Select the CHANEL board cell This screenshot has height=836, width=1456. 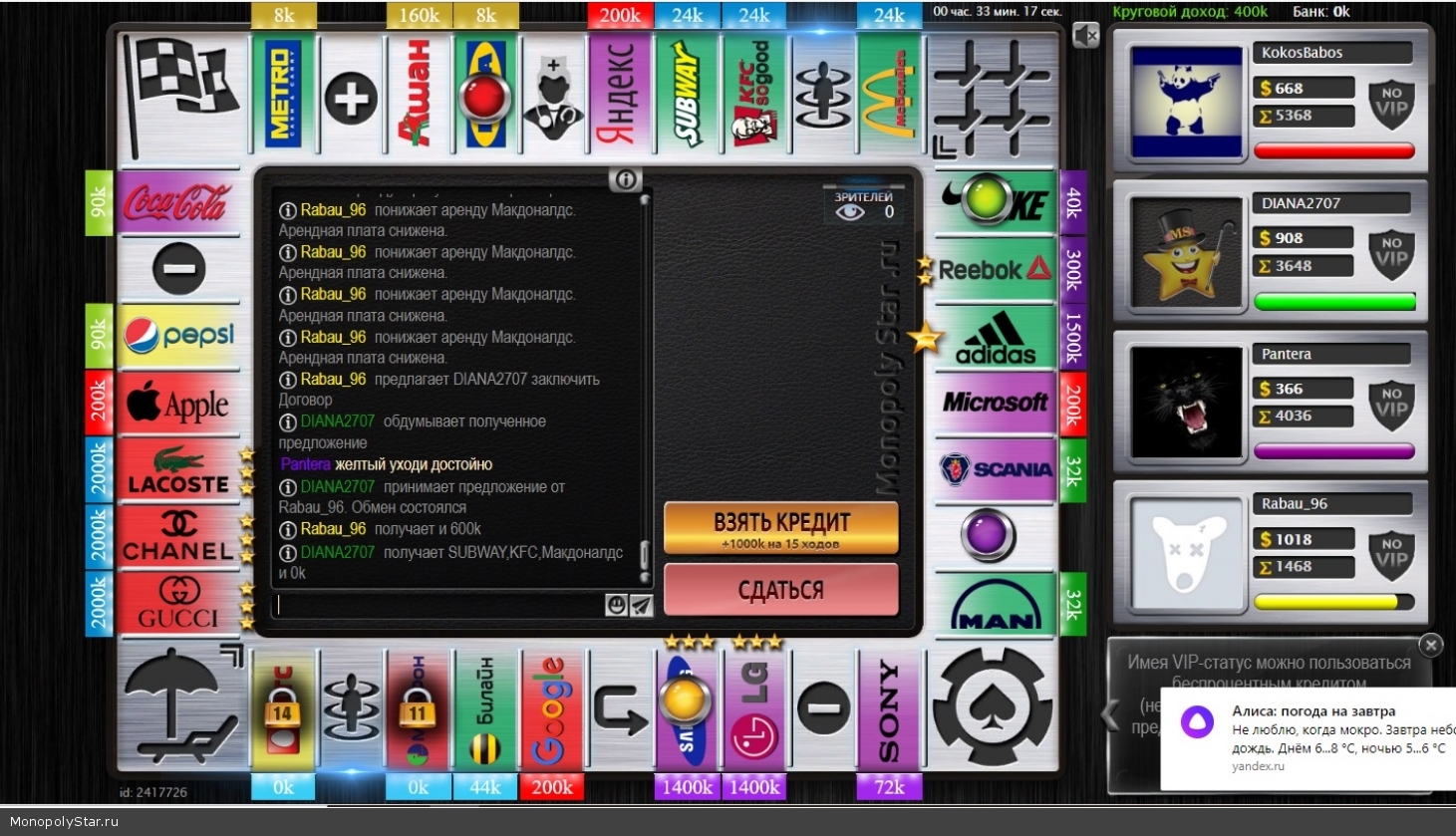(178, 538)
